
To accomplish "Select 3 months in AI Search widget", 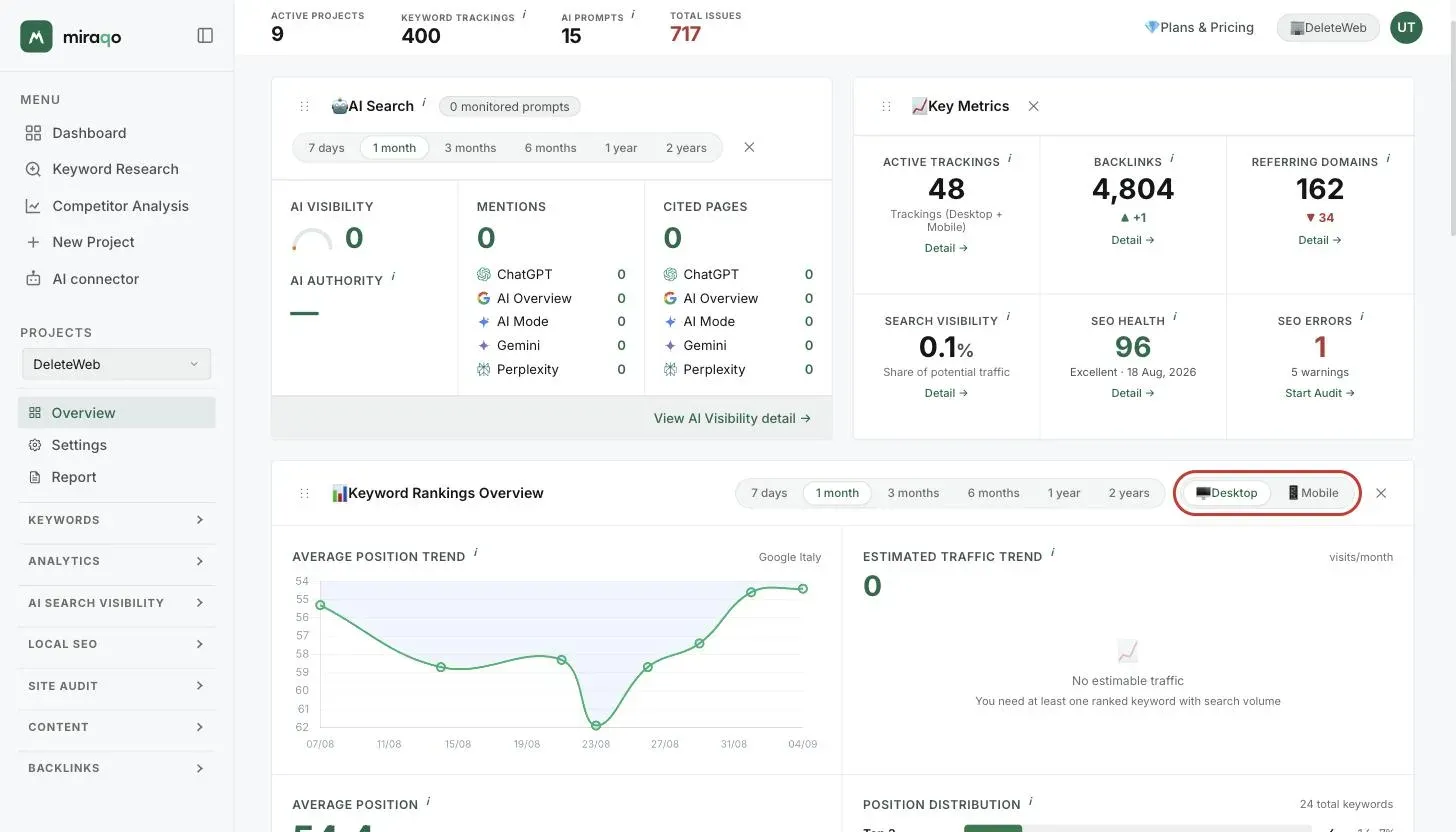I will tap(470, 148).
